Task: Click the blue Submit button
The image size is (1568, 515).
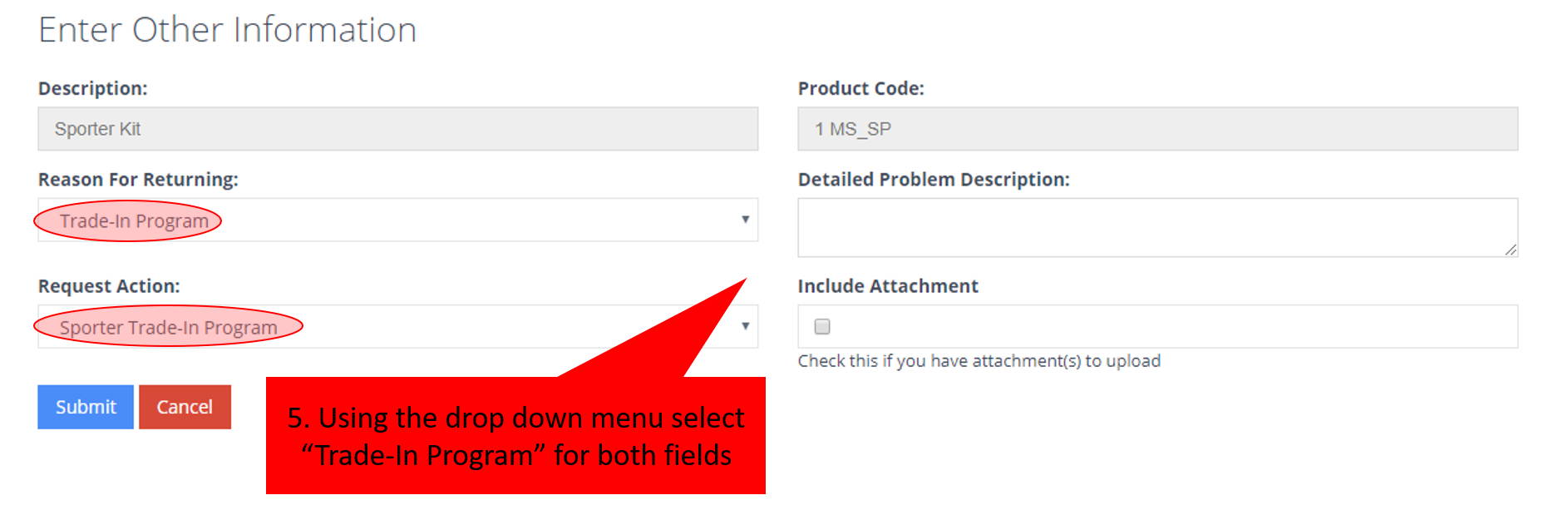Action: (86, 407)
